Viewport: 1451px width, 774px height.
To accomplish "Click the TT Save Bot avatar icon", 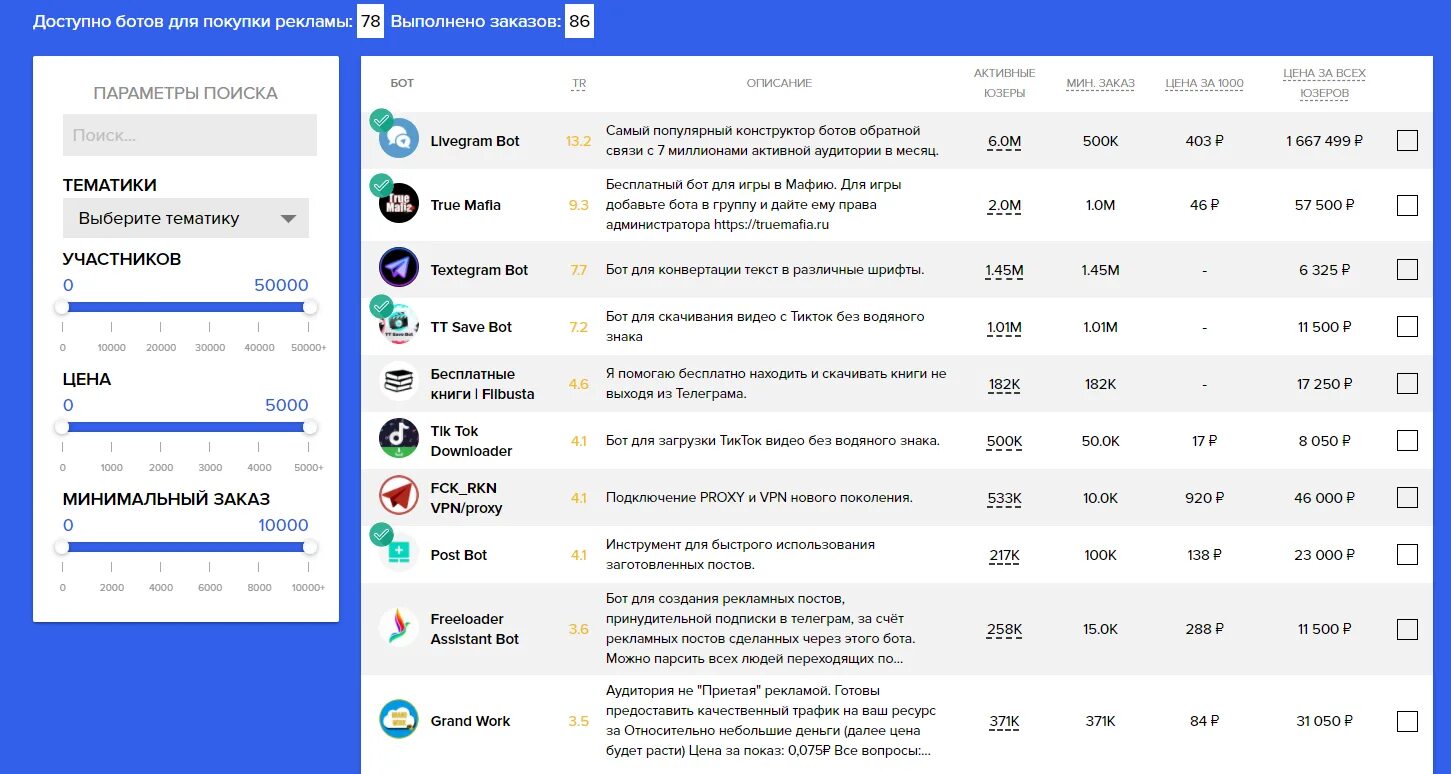I will (x=399, y=324).
